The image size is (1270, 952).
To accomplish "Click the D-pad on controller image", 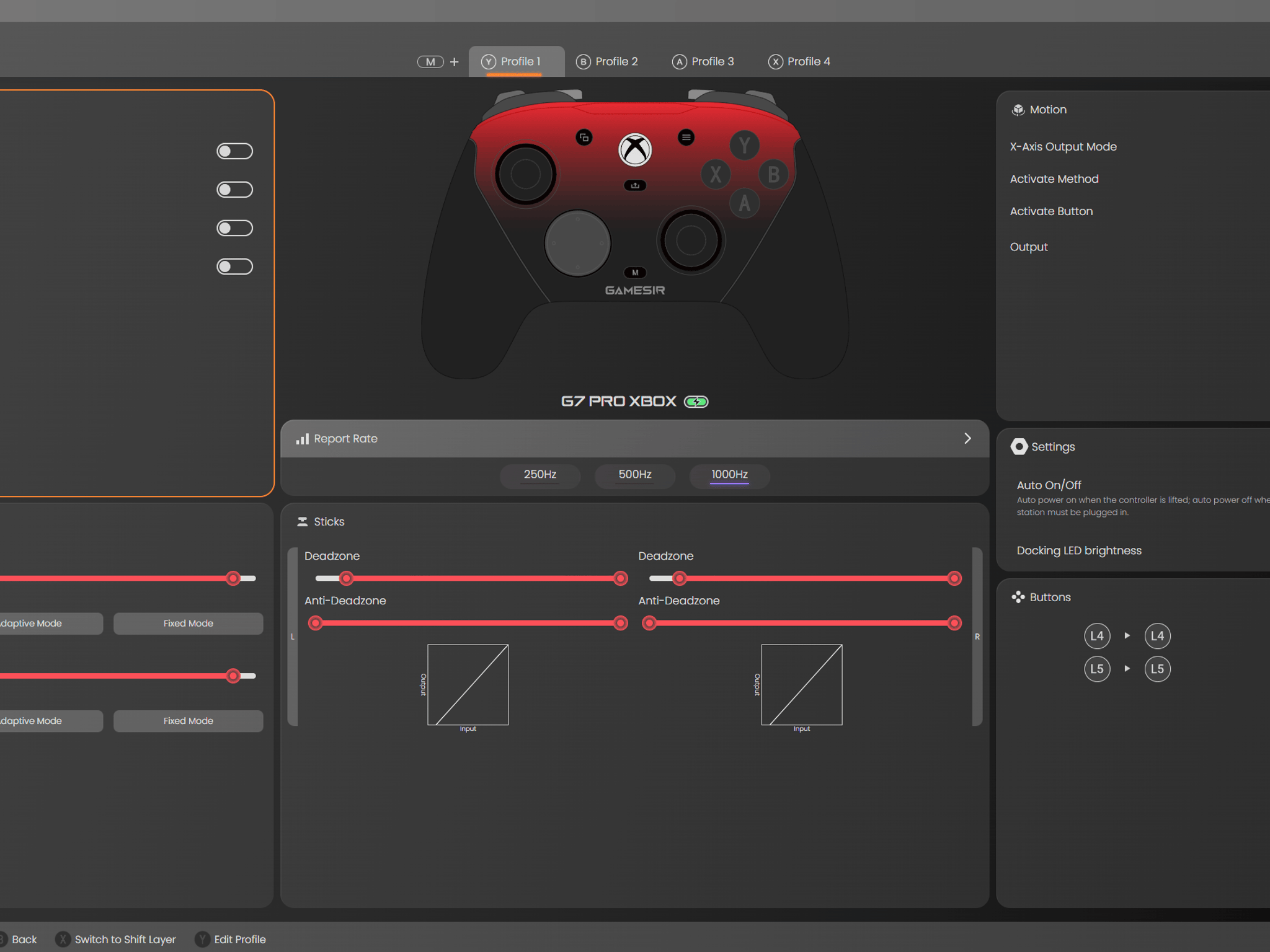I will point(577,243).
